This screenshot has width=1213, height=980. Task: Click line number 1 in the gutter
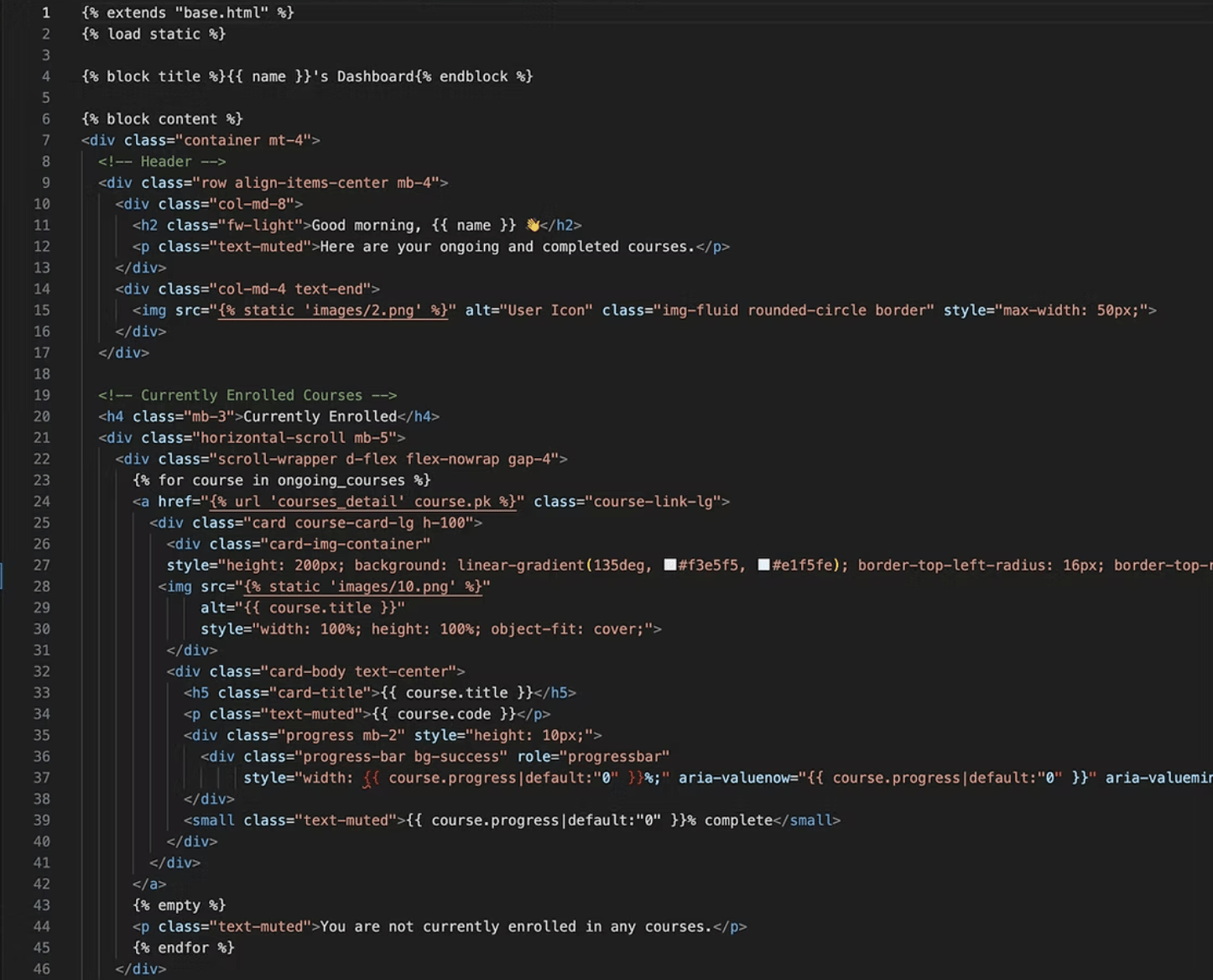tap(45, 13)
